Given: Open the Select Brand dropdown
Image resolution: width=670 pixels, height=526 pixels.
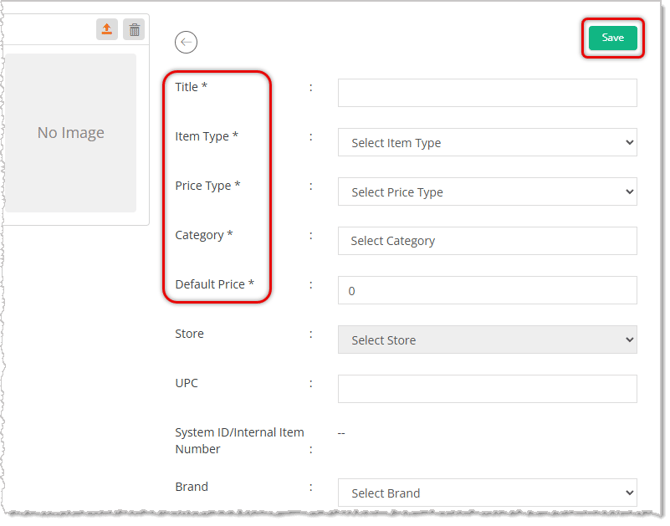Looking at the screenshot, I should tap(488, 493).
